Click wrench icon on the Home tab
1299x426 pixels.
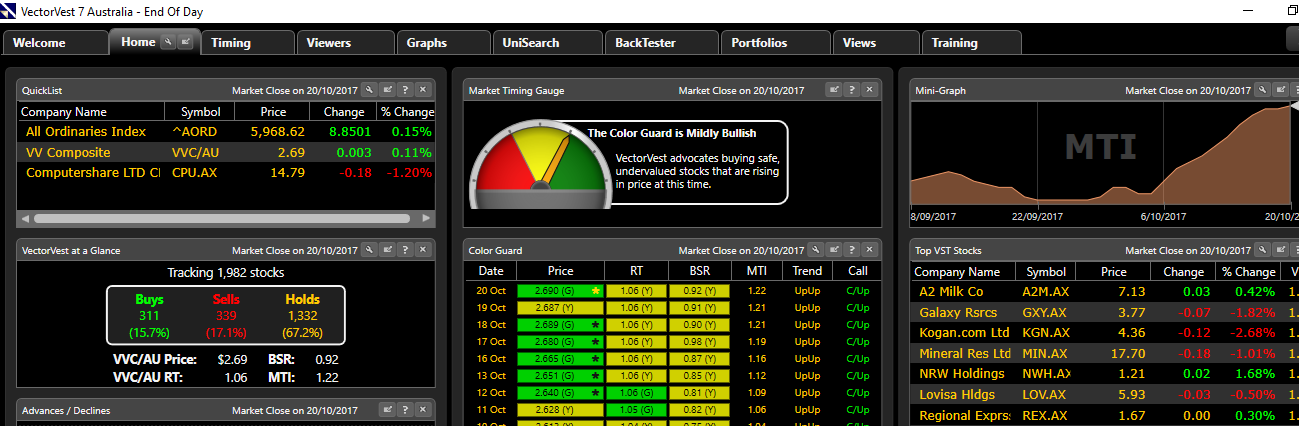point(168,42)
